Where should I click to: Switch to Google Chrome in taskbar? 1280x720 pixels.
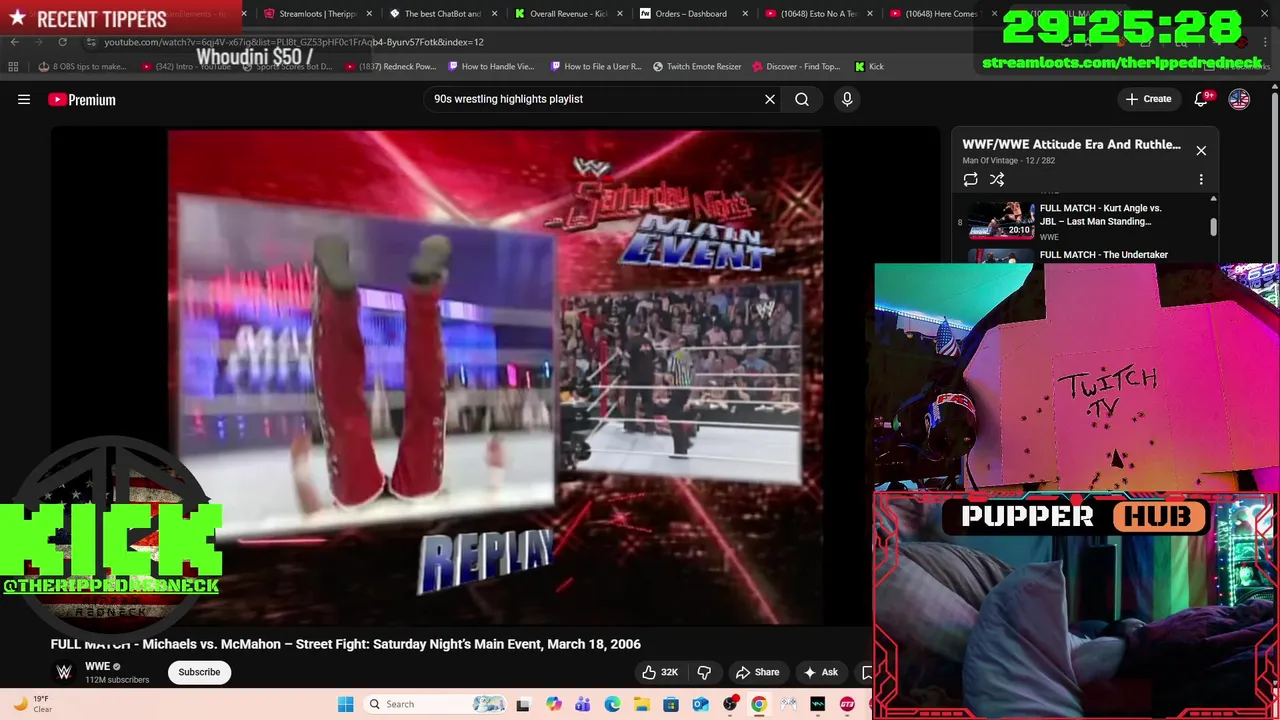(x=759, y=704)
